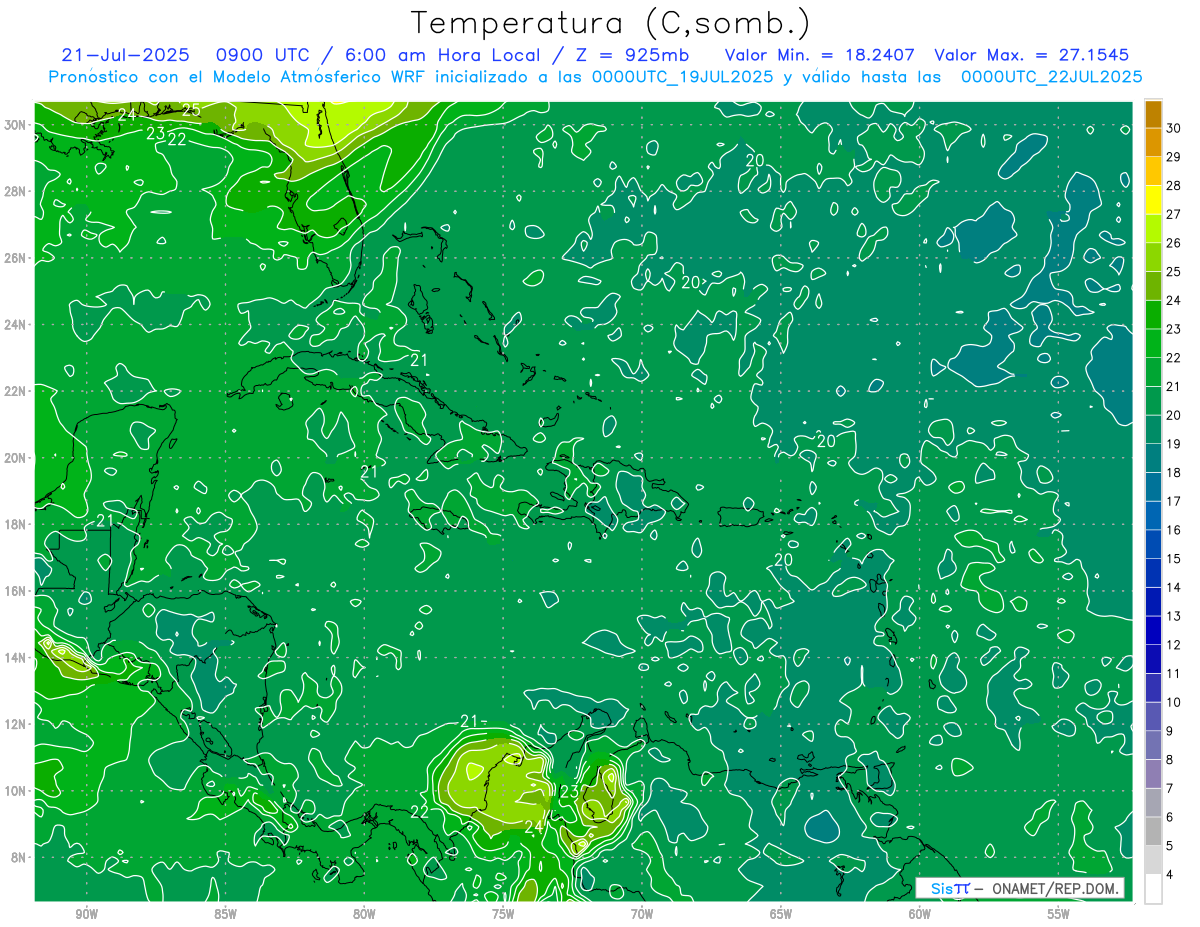
Task: Click the '90W' longitude axis label
Action: click(x=86, y=914)
